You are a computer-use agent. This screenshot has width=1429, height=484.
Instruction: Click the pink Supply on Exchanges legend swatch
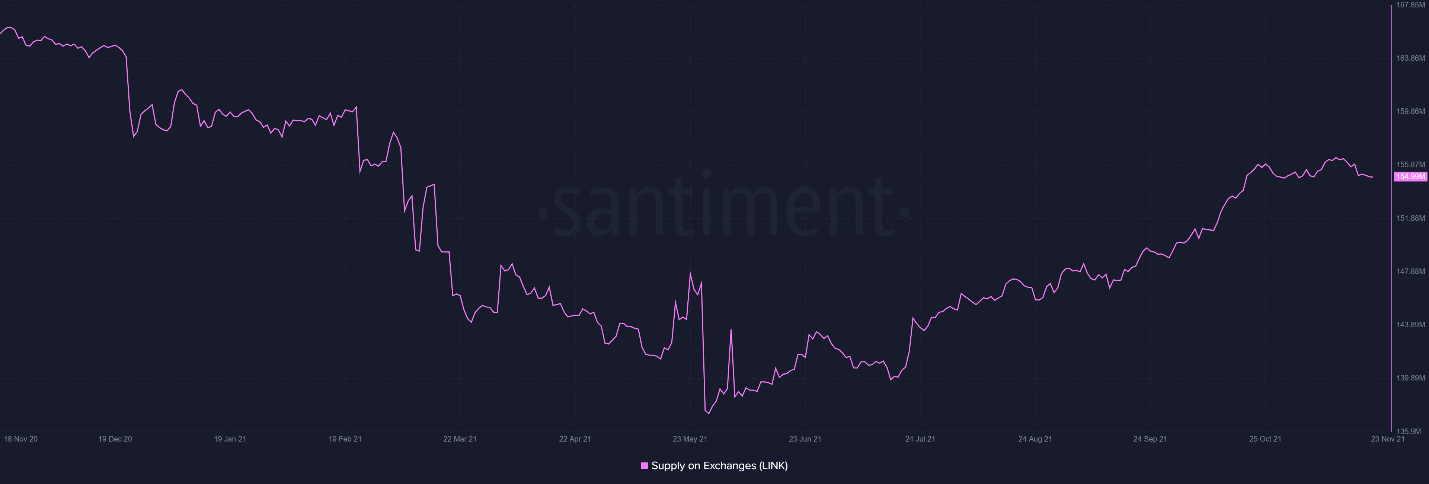click(643, 466)
